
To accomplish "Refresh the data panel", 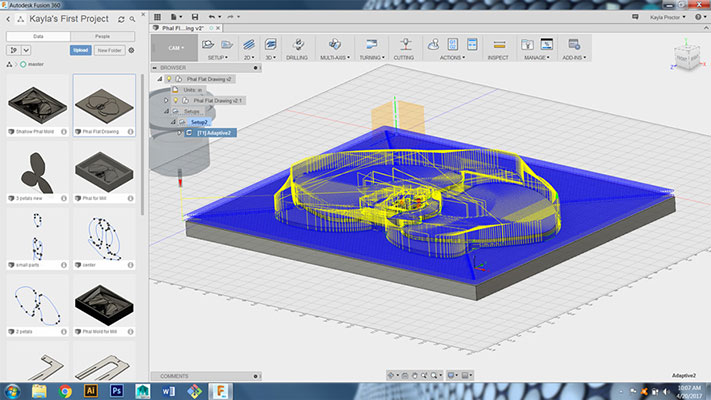I will pos(121,20).
